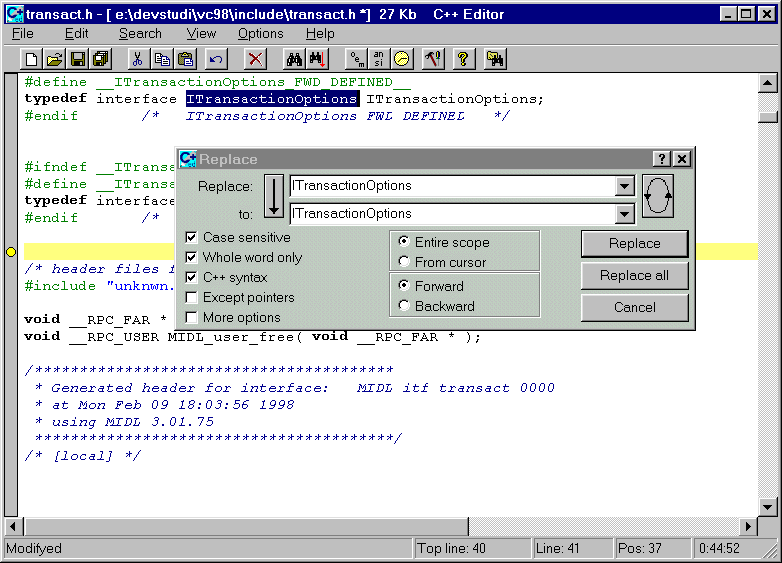This screenshot has height=563, width=782.
Task: Disable the C++ syntax option
Action: (x=191, y=277)
